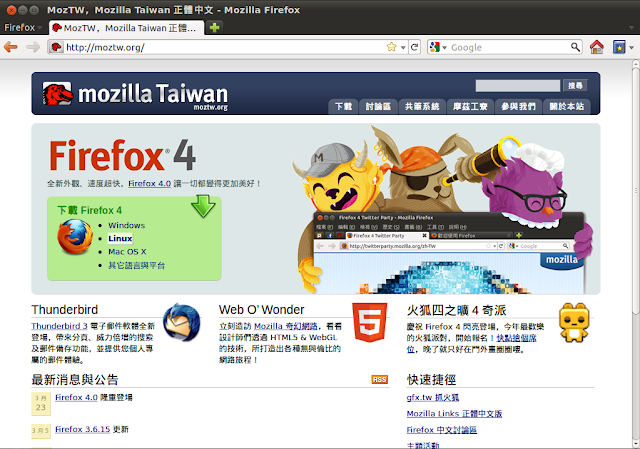640x449 pixels.
Task: Select the MozTW, Mozilla Taiwan tab
Action: coord(125,27)
